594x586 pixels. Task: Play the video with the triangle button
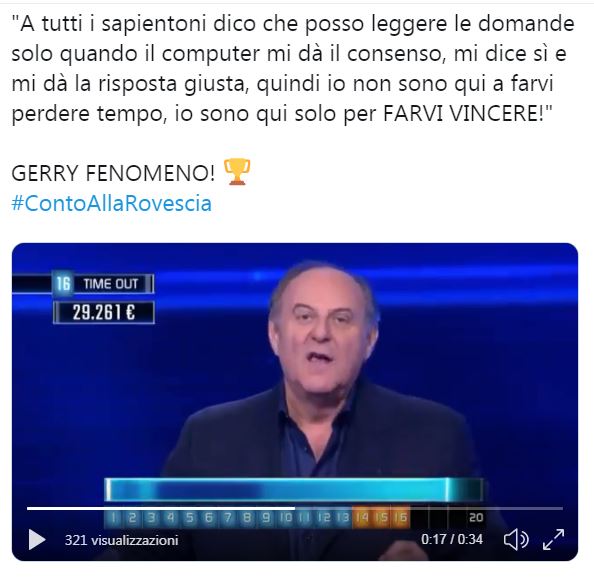(37, 539)
